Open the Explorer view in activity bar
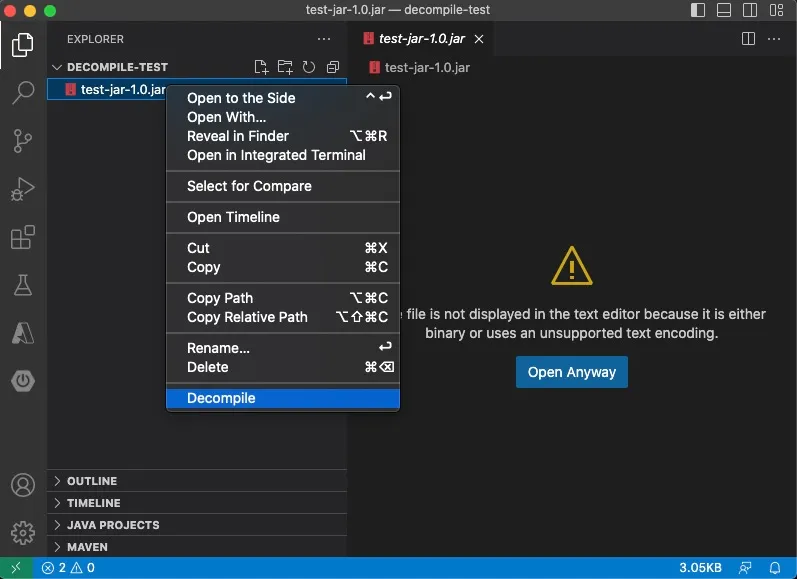 [x=23, y=45]
